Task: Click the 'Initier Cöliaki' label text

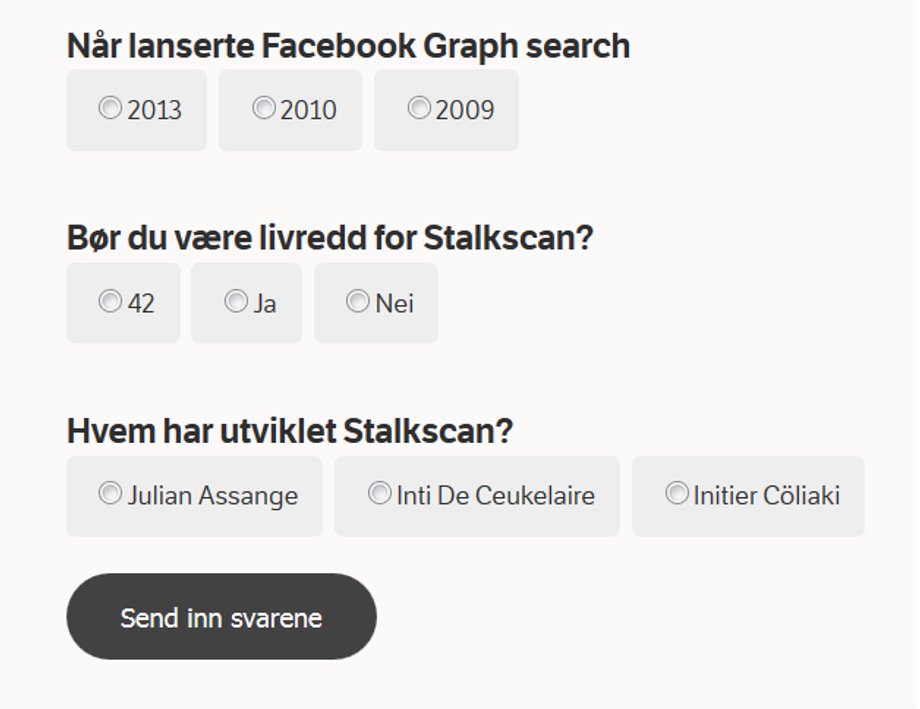Action: pos(766,496)
